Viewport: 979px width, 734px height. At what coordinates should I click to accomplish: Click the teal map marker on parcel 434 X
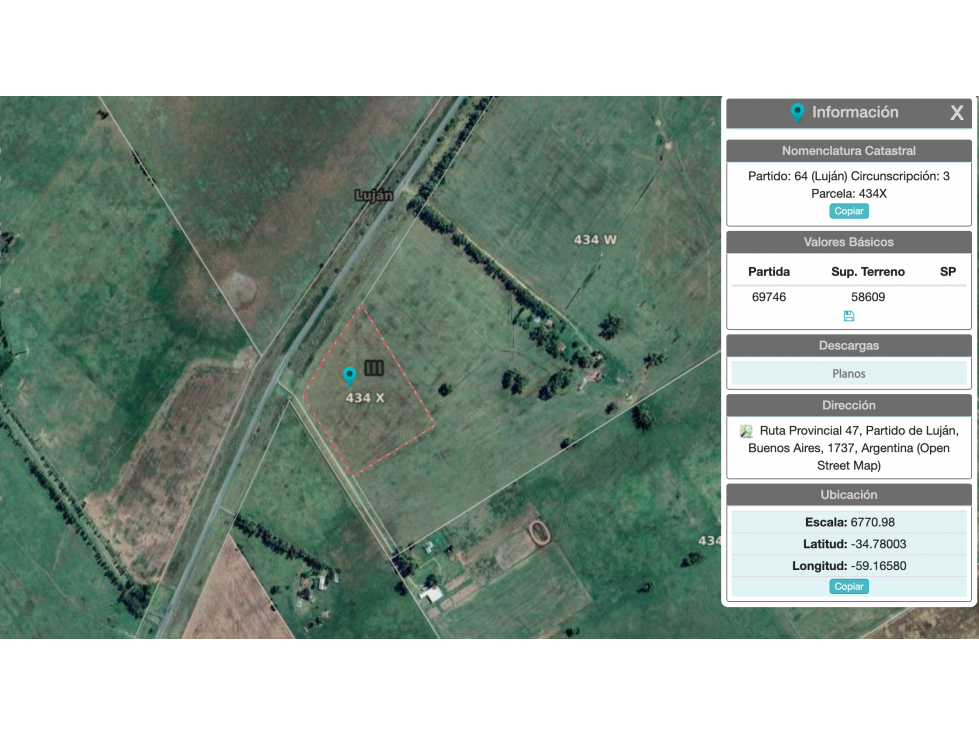click(x=350, y=376)
